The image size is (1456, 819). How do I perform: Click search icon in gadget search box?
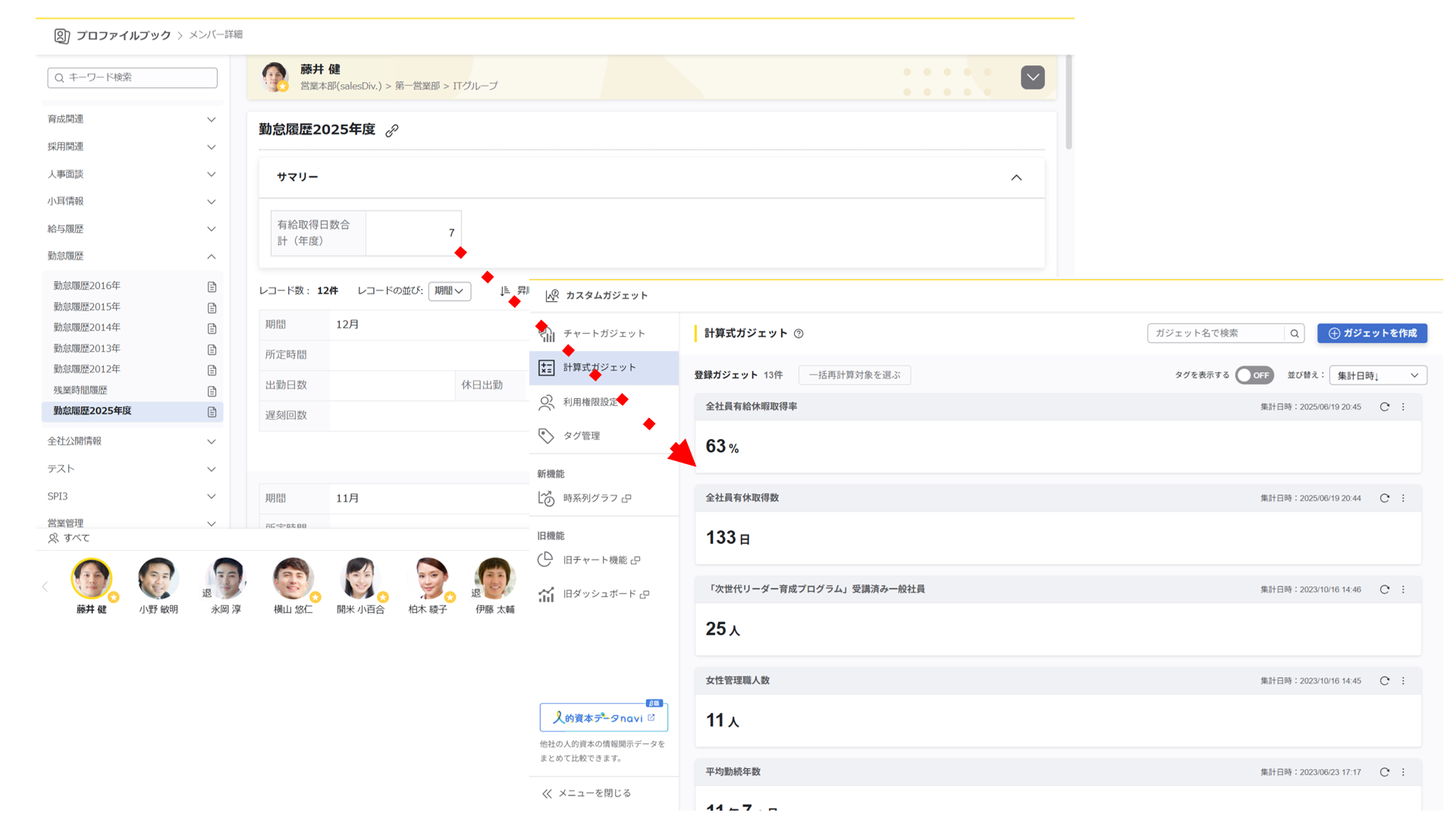[x=1294, y=334]
